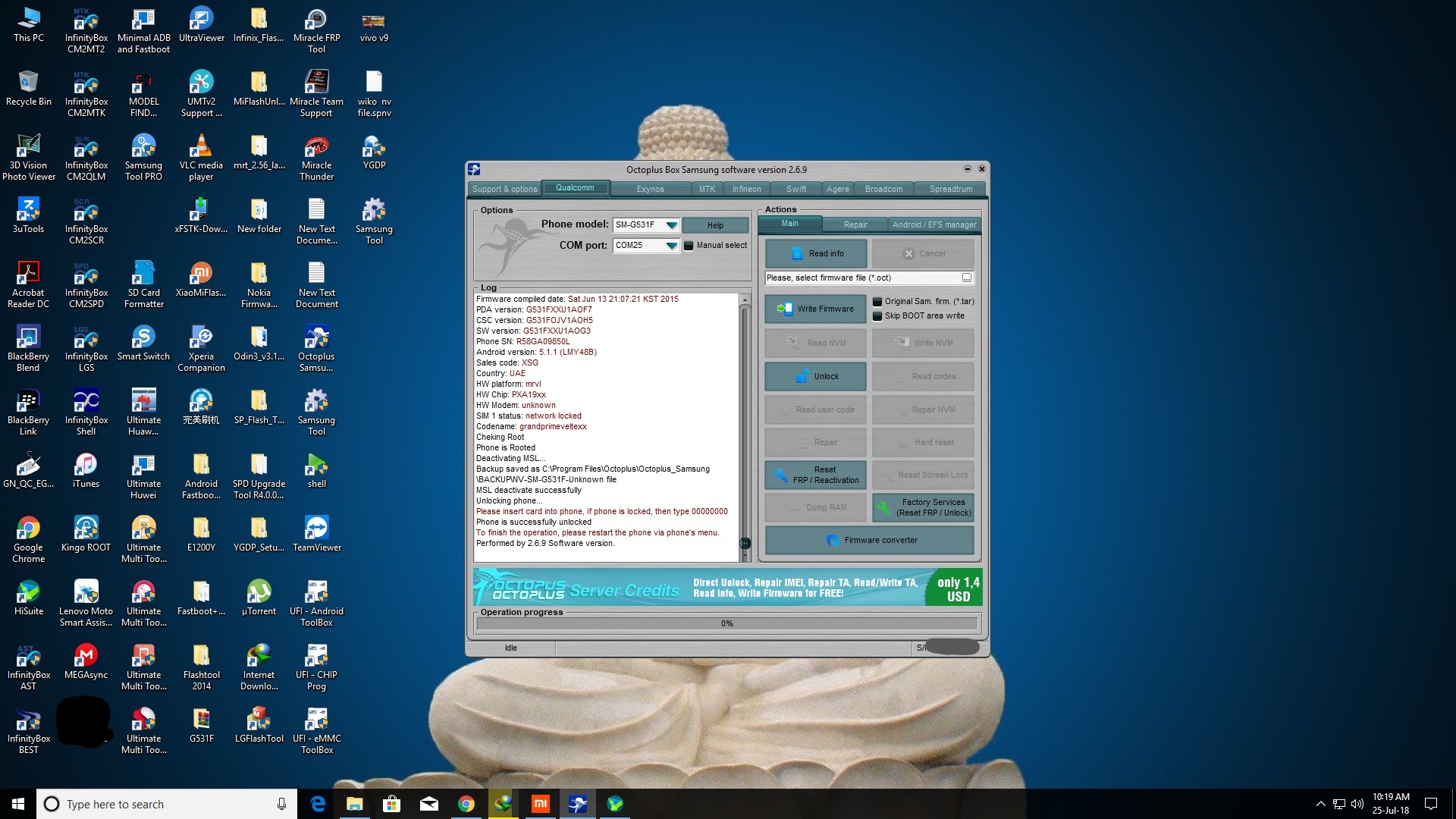
Task: Show hidden system tray icons chevron
Action: click(1320, 804)
